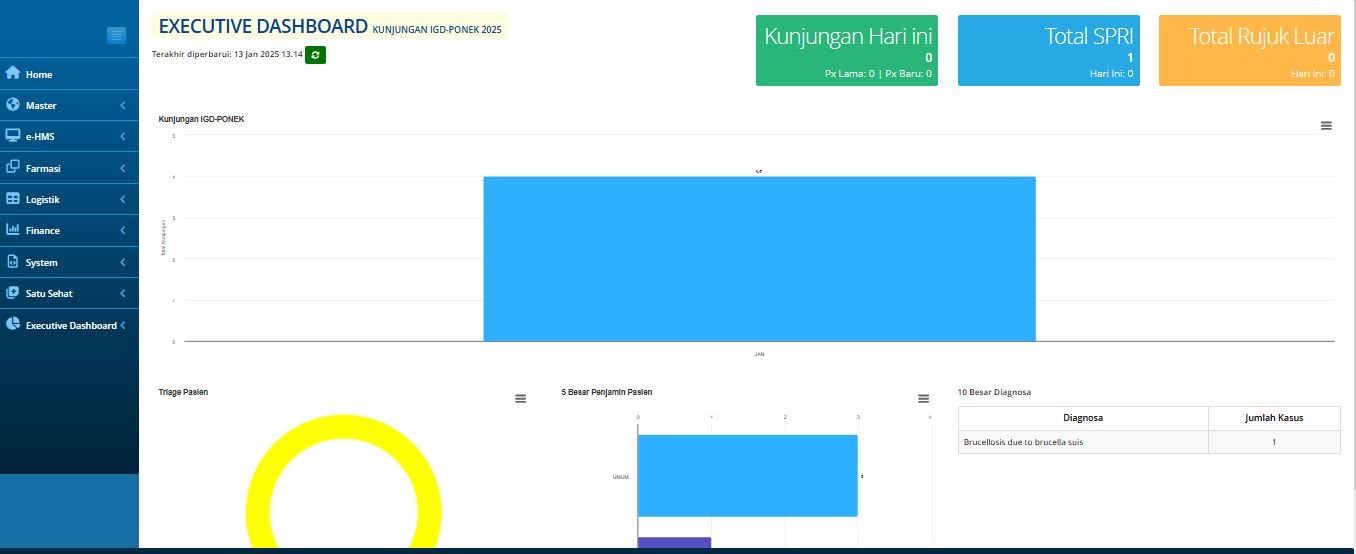The image size is (1356, 554).
Task: Click the Logistik table icon
Action: pos(13,199)
